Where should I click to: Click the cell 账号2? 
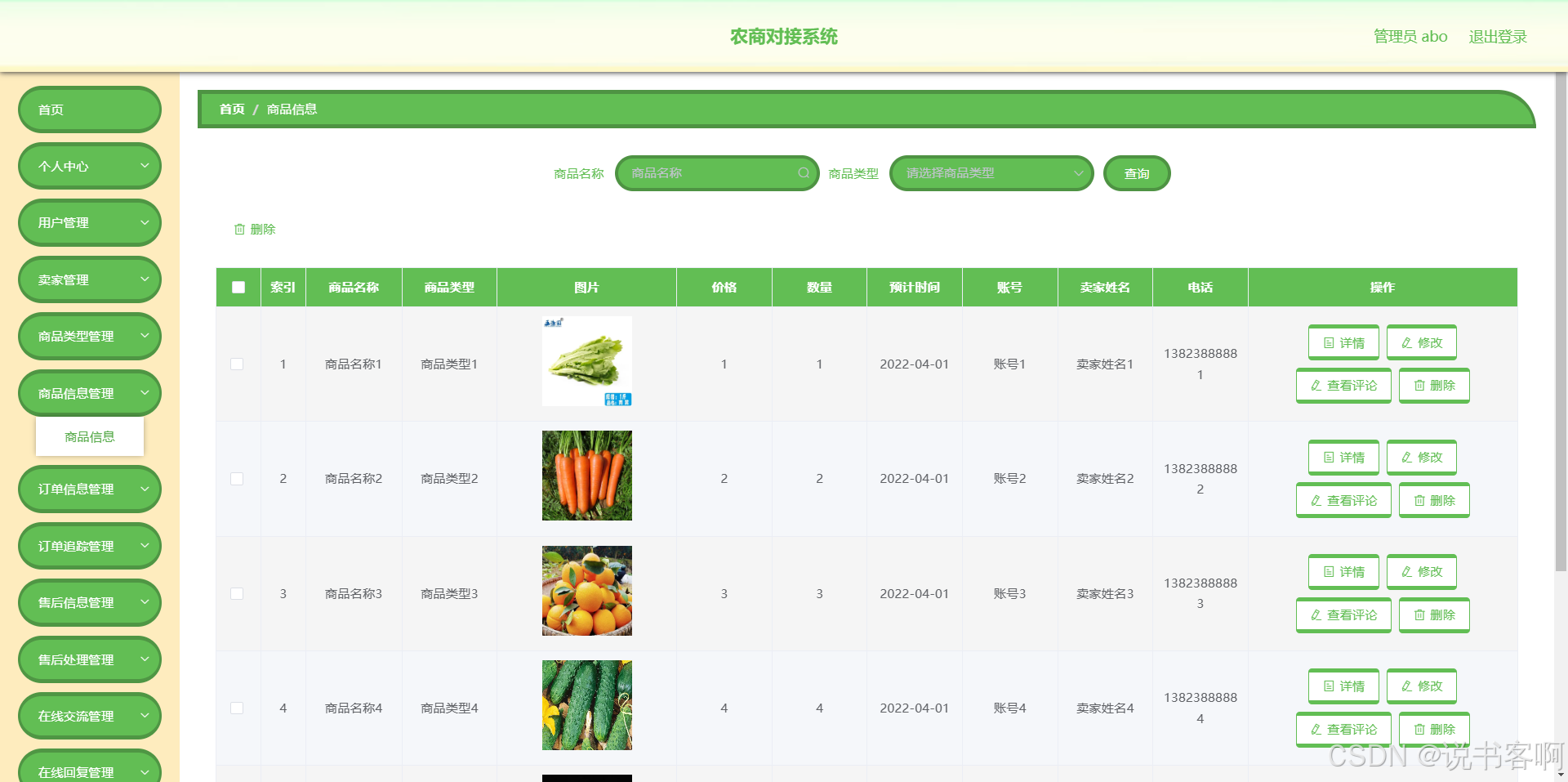pyautogui.click(x=1009, y=479)
